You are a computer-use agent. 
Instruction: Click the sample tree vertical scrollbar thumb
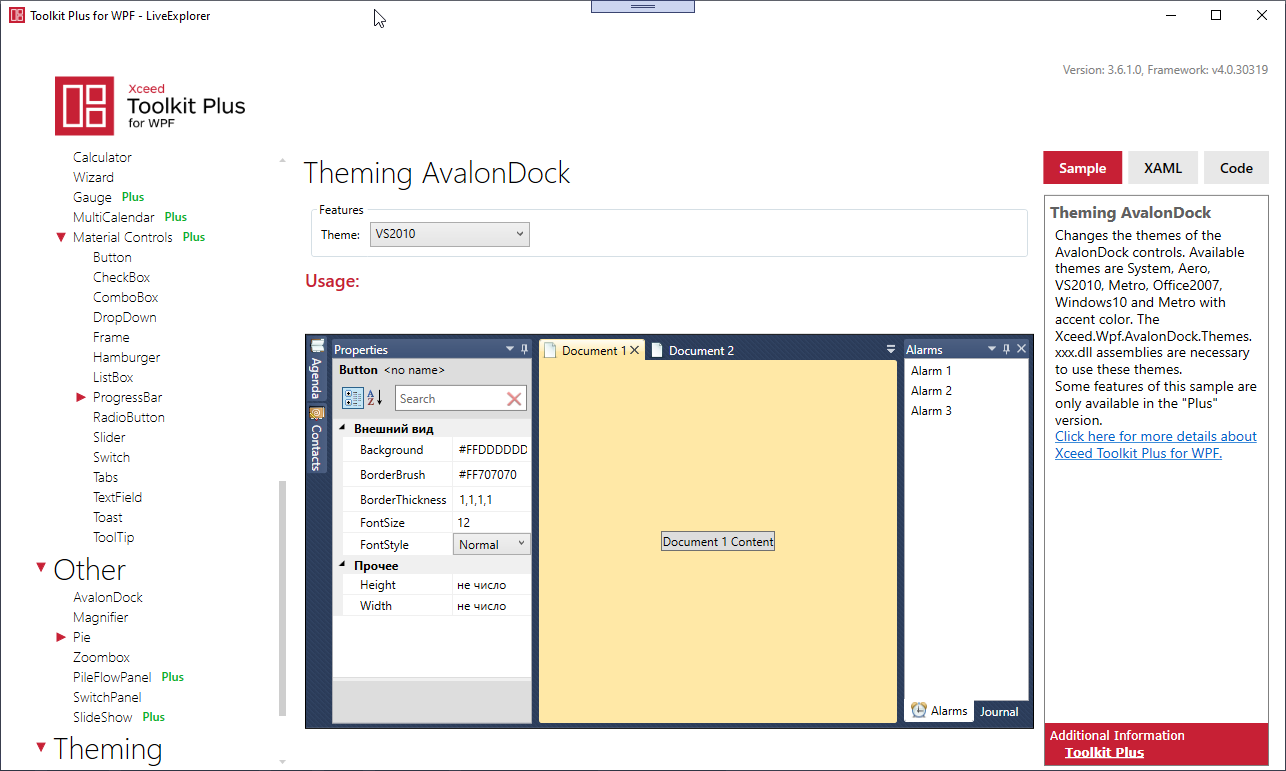(x=282, y=598)
